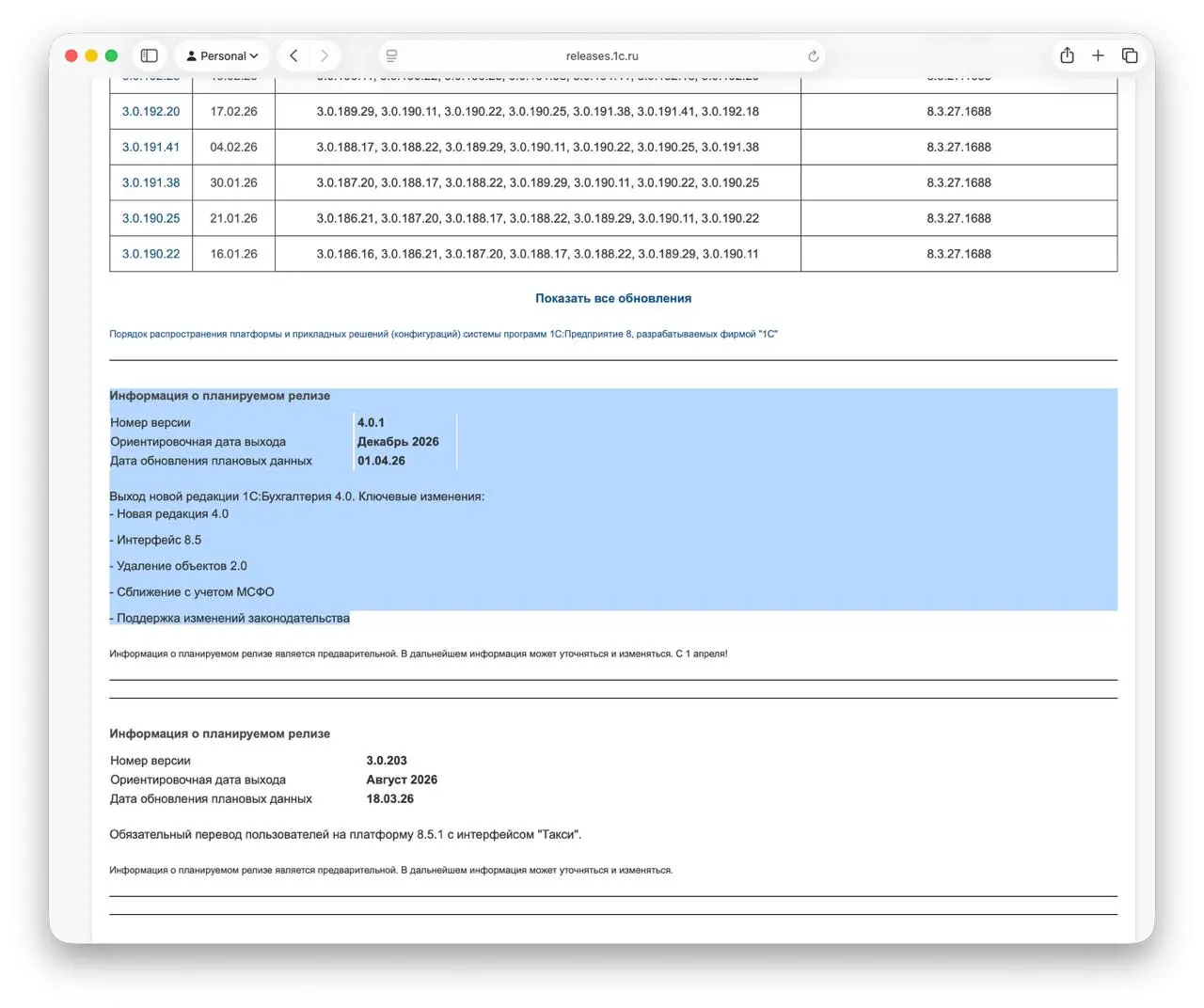Open the Personal profile dropdown

[x=223, y=55]
